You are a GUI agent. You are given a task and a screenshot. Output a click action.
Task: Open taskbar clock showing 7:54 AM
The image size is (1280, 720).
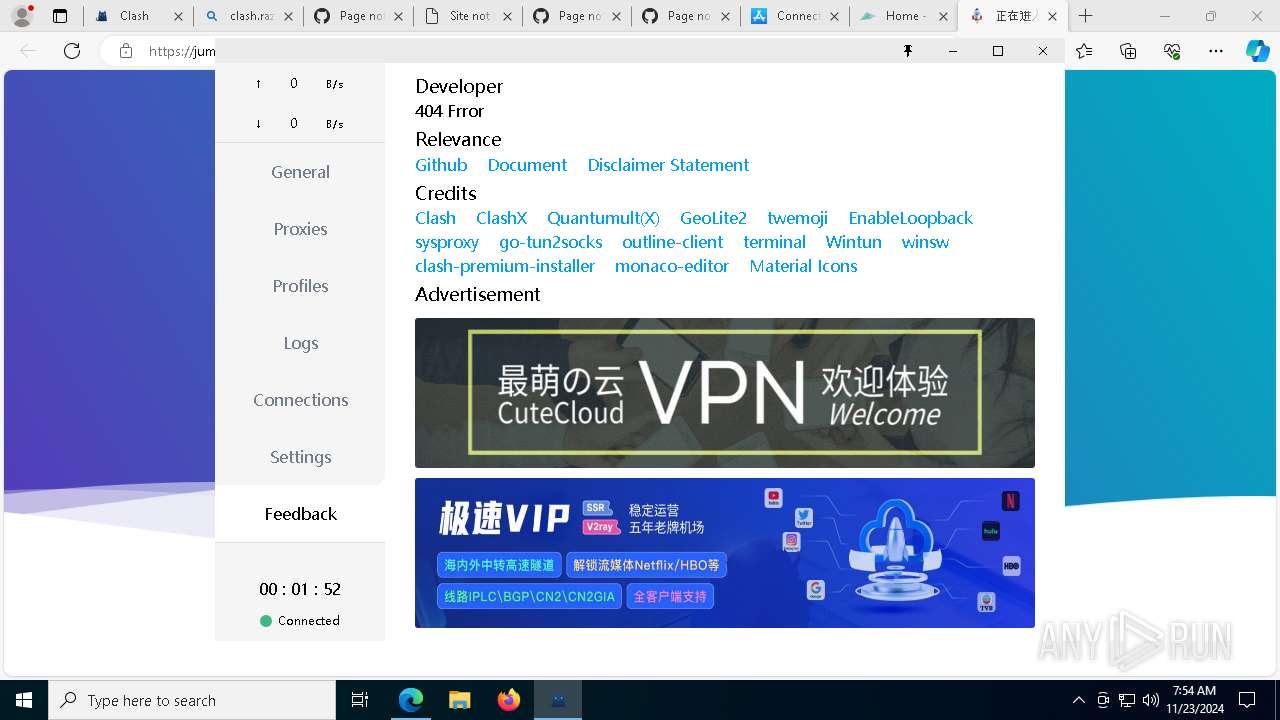pyautogui.click(x=1194, y=700)
